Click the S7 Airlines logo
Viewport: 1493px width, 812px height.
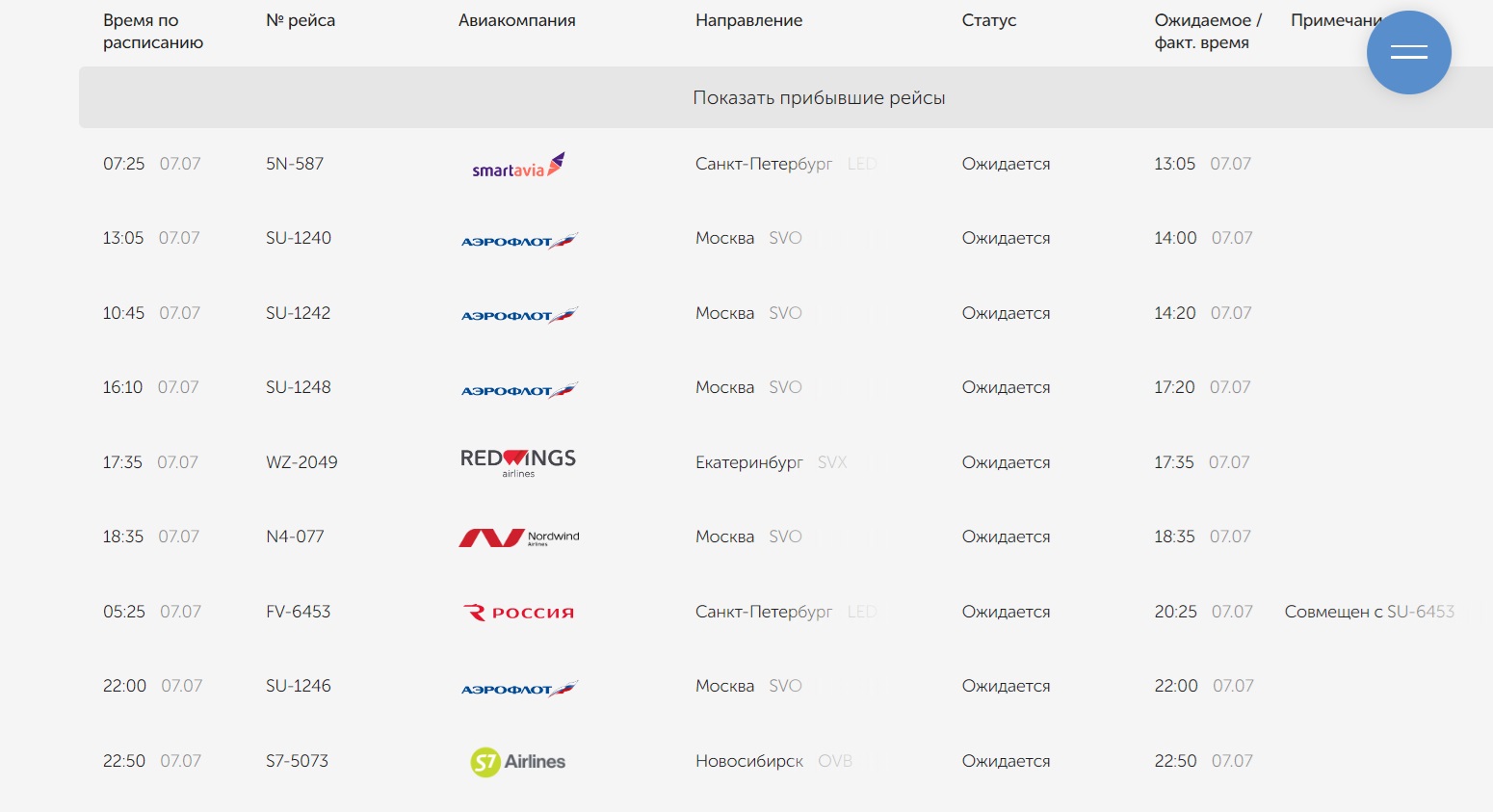pyautogui.click(x=518, y=762)
